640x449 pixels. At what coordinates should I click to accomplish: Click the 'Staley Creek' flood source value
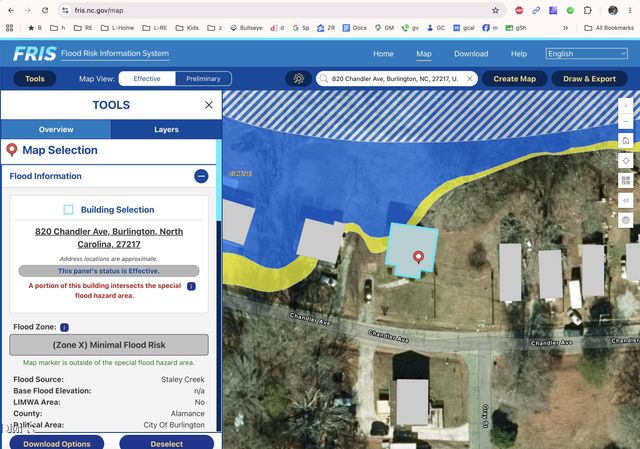pyautogui.click(x=183, y=379)
